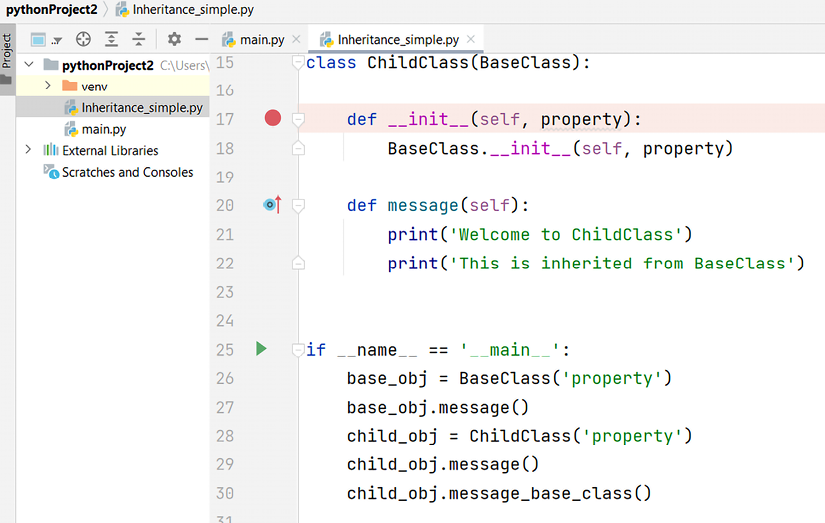825x523 pixels.
Task: Open the Project view dropdown icon
Action: click(x=46, y=39)
